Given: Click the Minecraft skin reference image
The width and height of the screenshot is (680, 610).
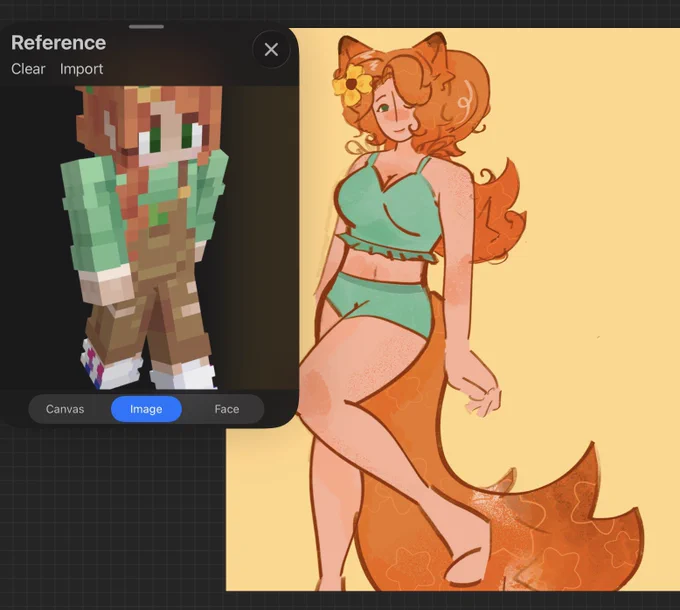Looking at the screenshot, I should pos(150,238).
